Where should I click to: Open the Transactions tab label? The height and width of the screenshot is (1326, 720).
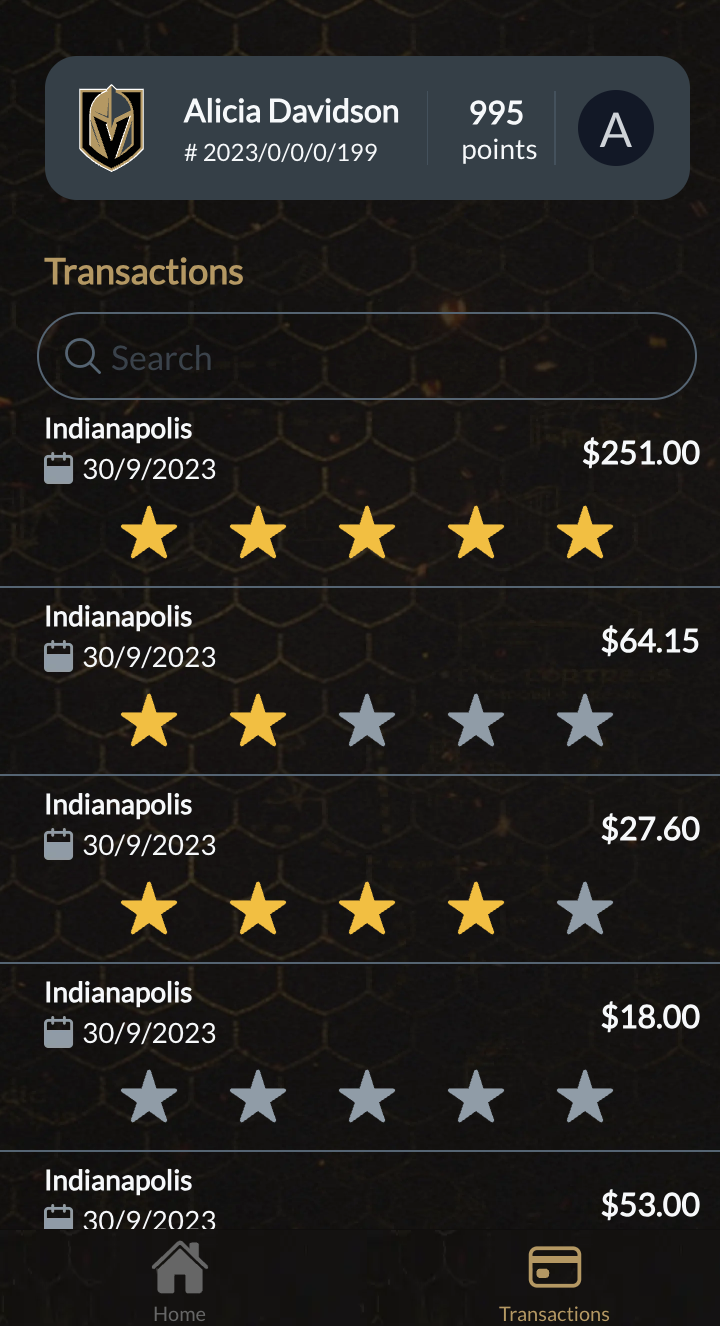[x=554, y=1313]
